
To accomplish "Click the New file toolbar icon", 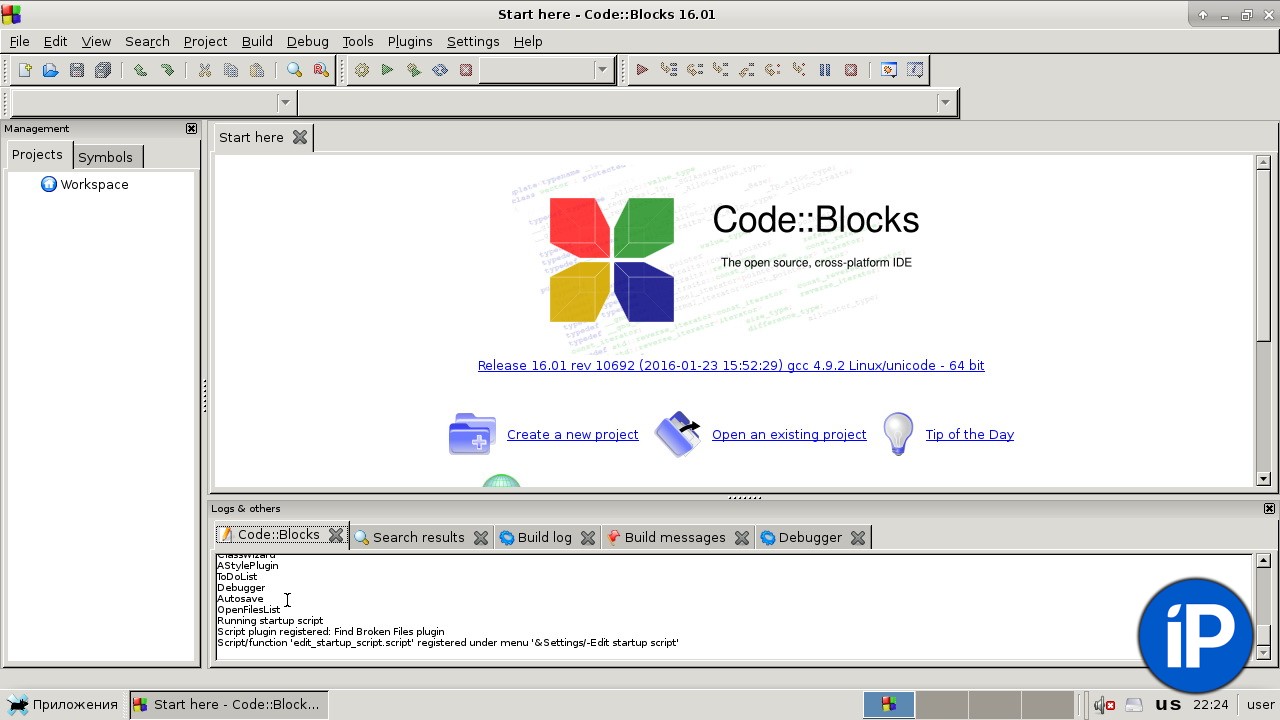I will coord(24,70).
